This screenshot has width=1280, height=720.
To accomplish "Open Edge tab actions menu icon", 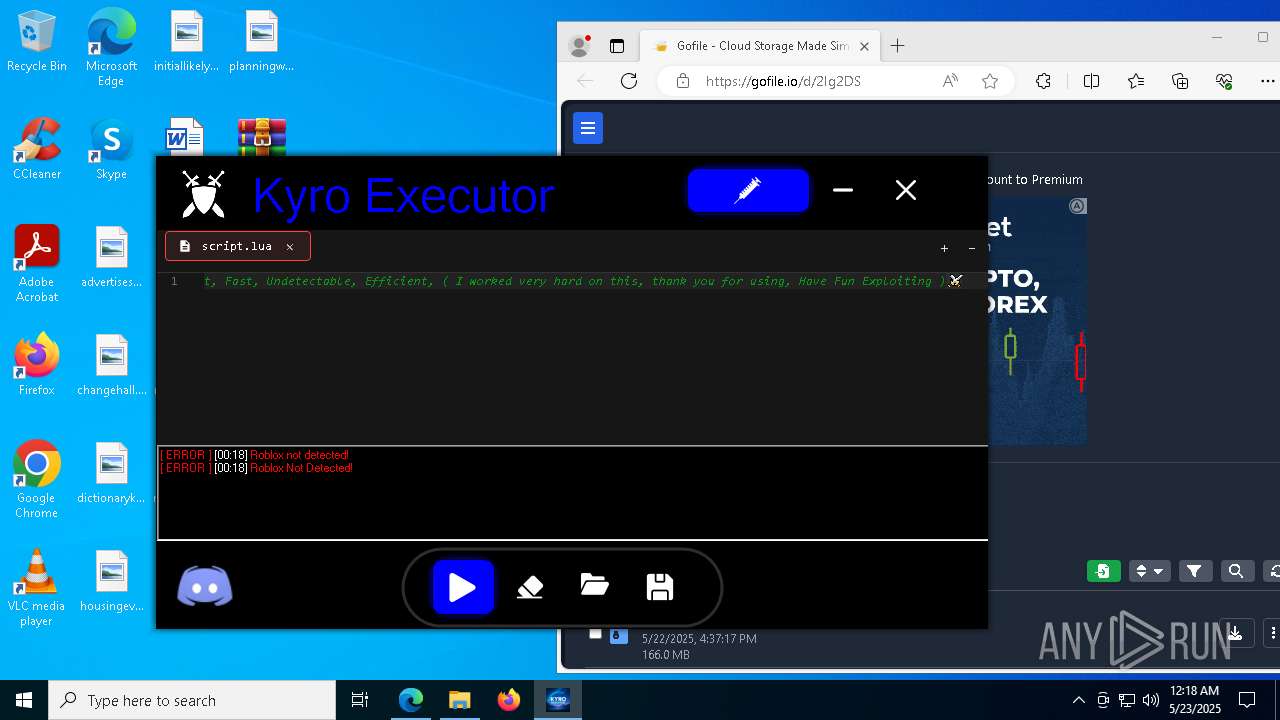I will coord(617,46).
